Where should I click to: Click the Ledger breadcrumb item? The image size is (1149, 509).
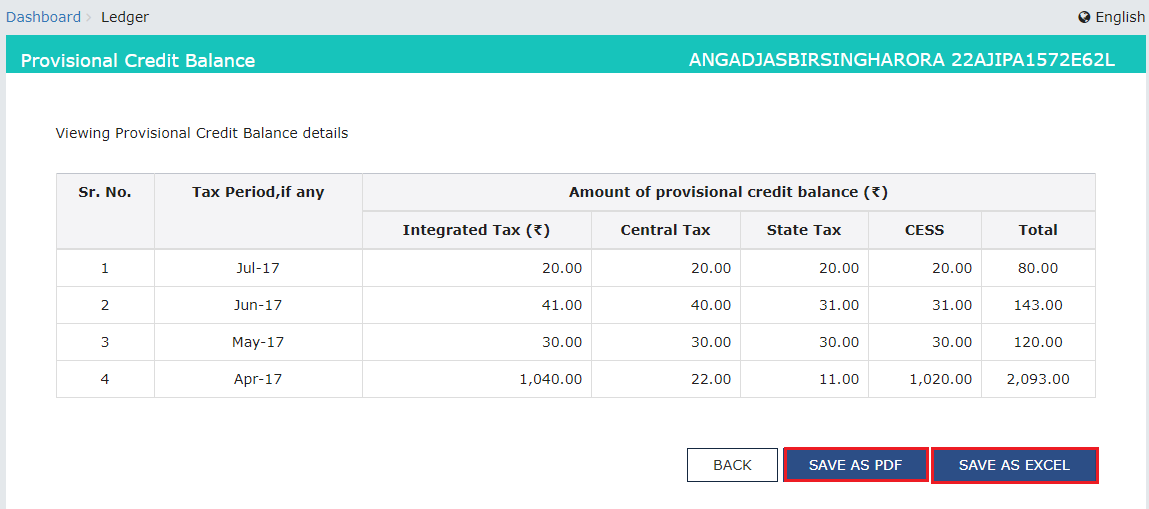click(x=125, y=17)
